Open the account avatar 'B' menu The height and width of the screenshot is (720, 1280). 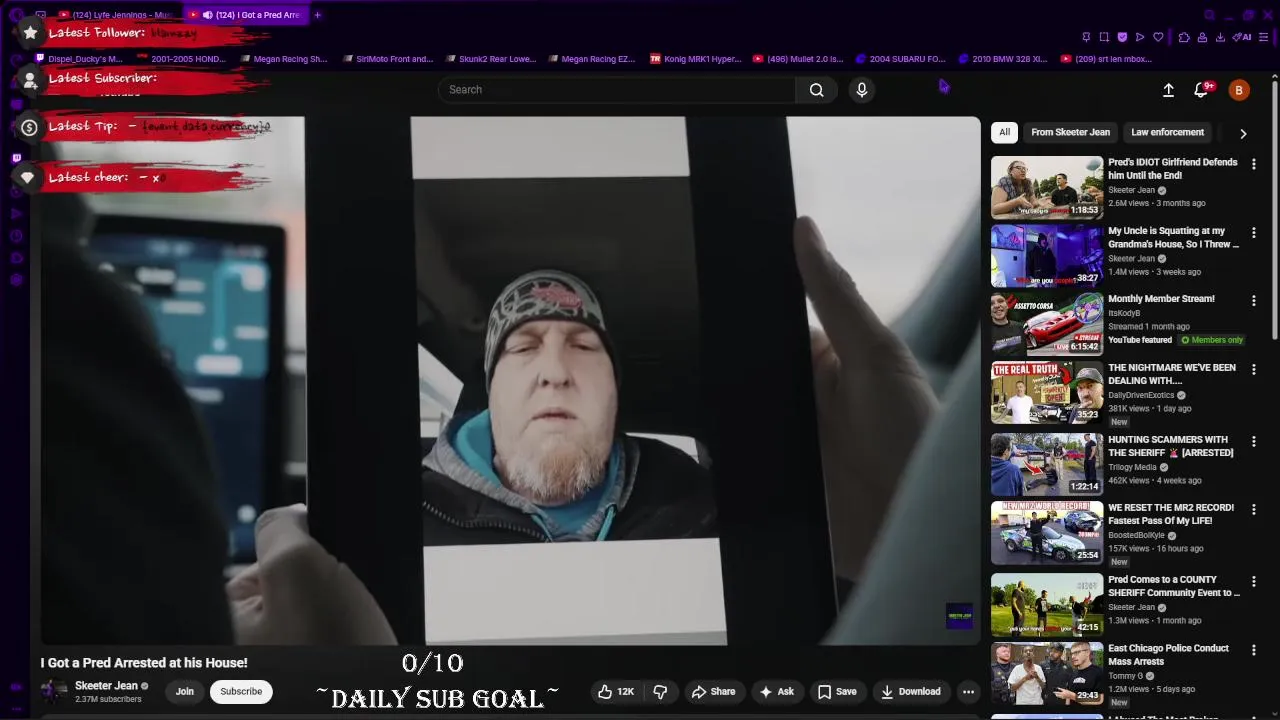[x=1239, y=90]
